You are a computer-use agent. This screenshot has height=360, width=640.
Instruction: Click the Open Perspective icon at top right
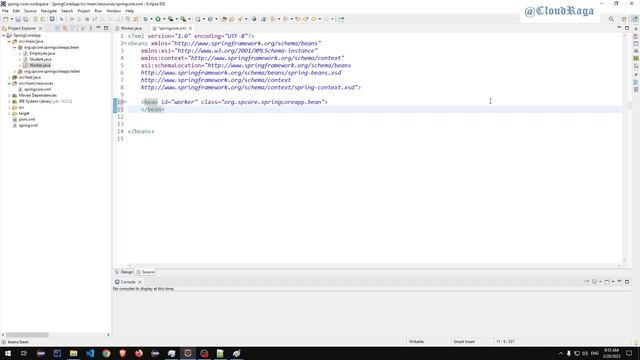coord(624,19)
